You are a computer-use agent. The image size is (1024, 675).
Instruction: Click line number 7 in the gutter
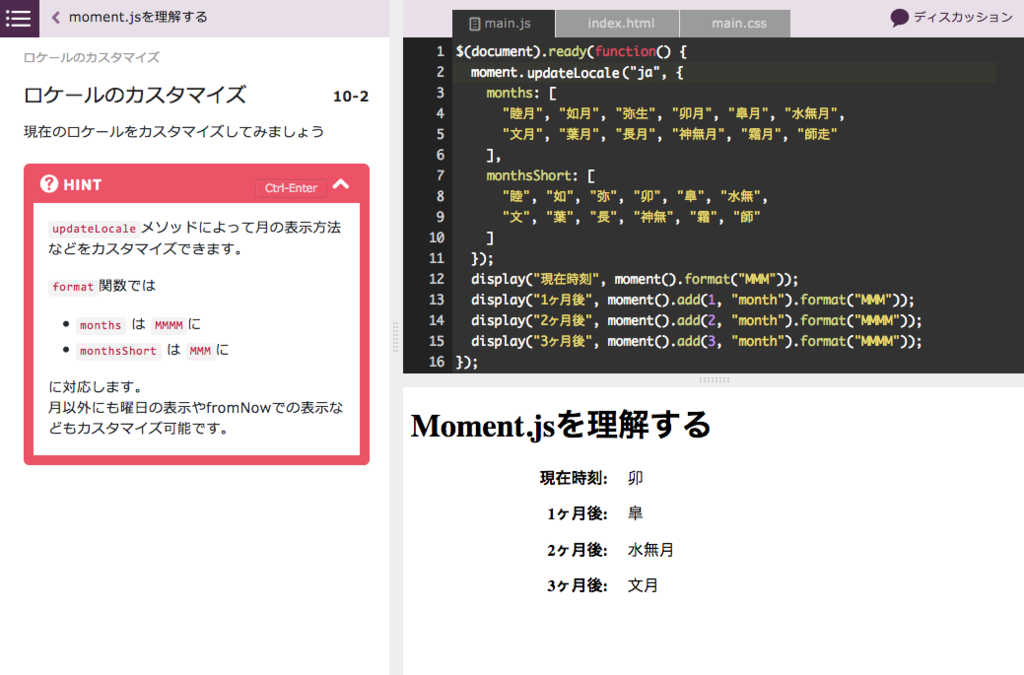point(440,176)
